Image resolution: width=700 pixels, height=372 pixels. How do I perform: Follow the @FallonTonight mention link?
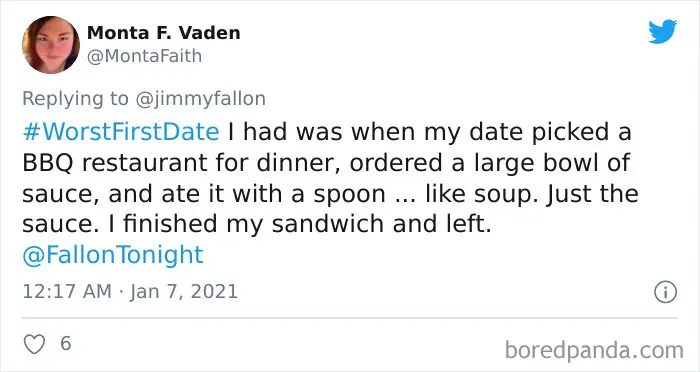point(113,255)
